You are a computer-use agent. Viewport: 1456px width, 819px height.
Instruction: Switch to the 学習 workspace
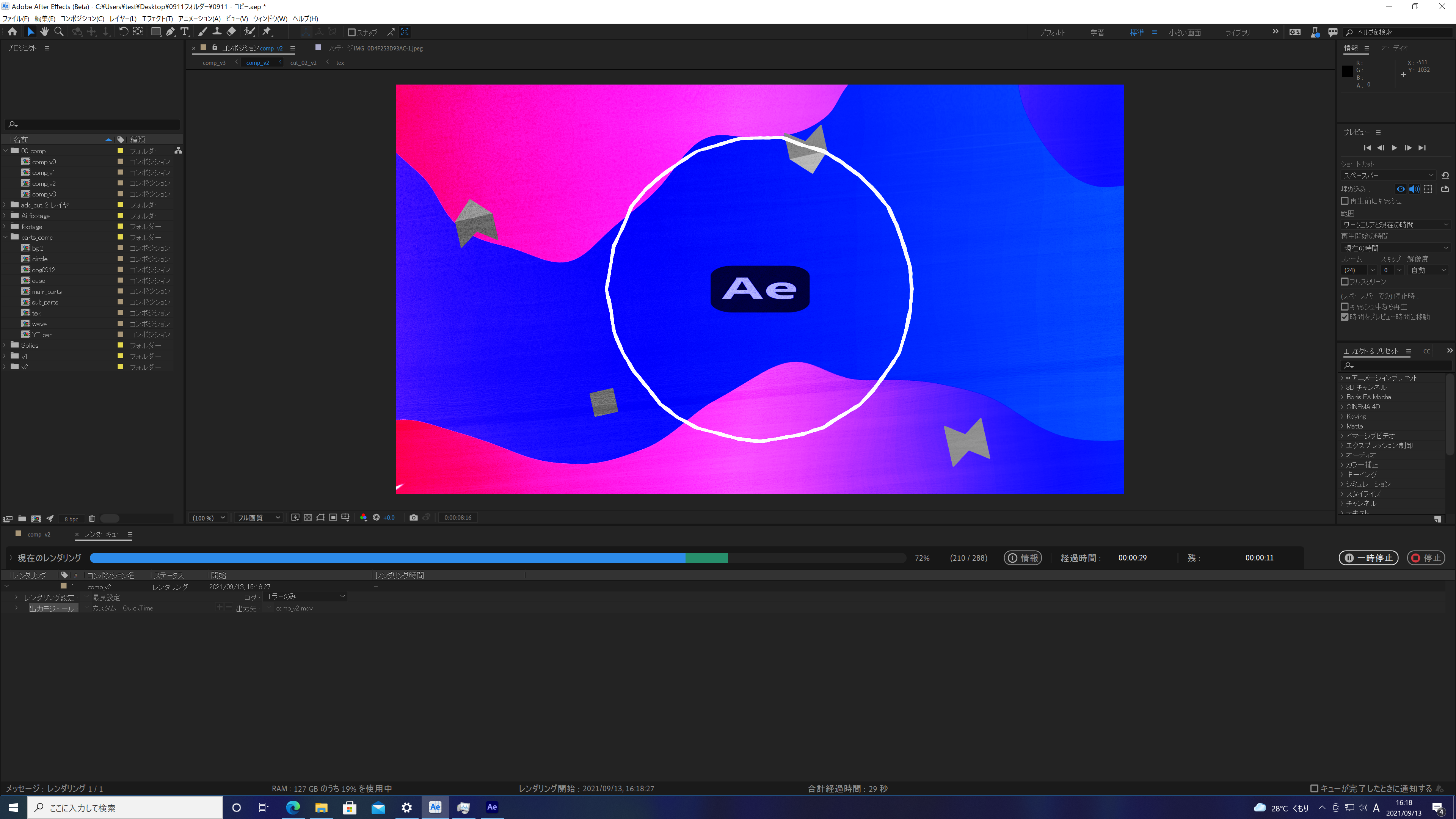(1098, 32)
